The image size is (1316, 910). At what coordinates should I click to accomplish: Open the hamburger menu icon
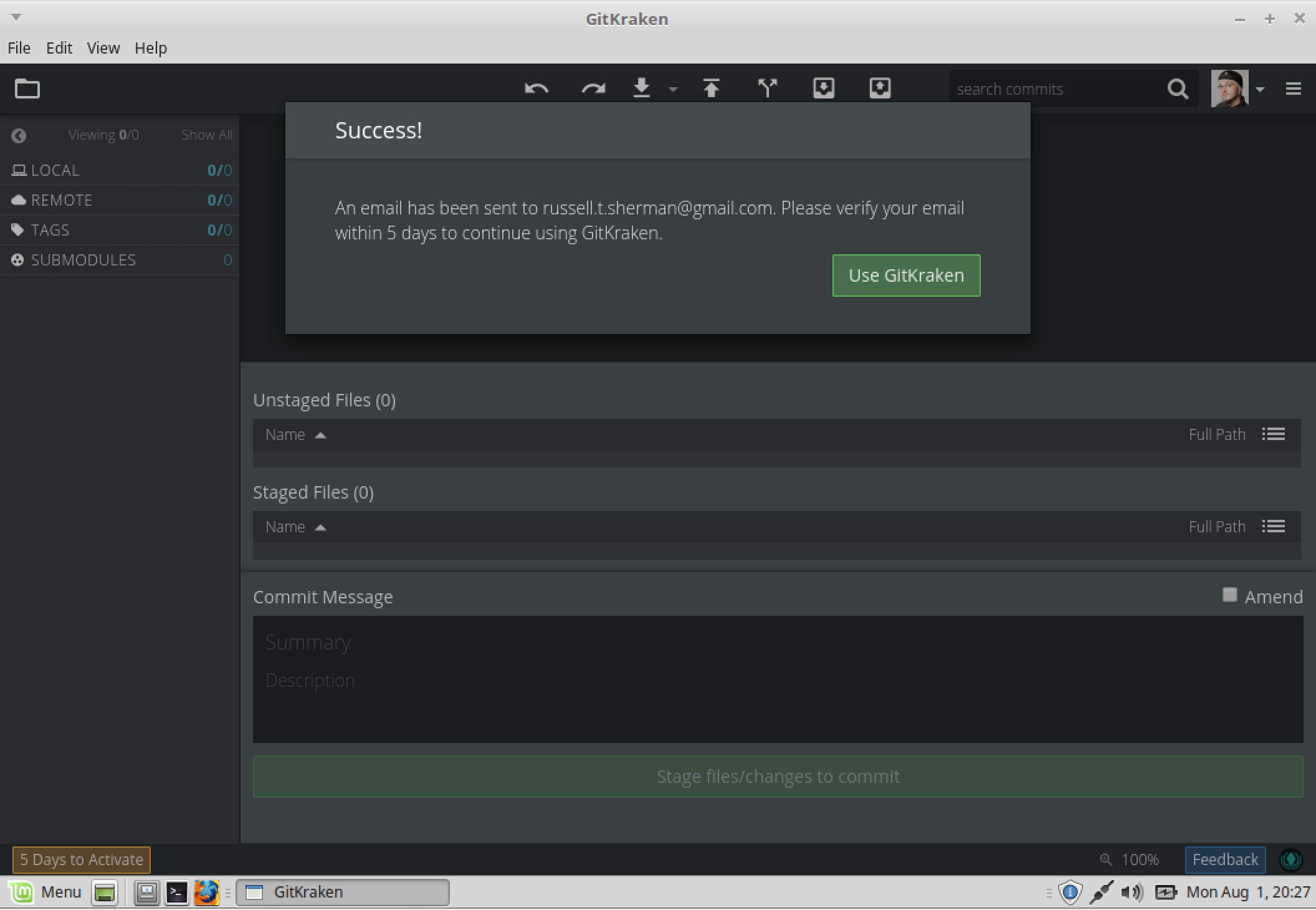pyautogui.click(x=1294, y=89)
